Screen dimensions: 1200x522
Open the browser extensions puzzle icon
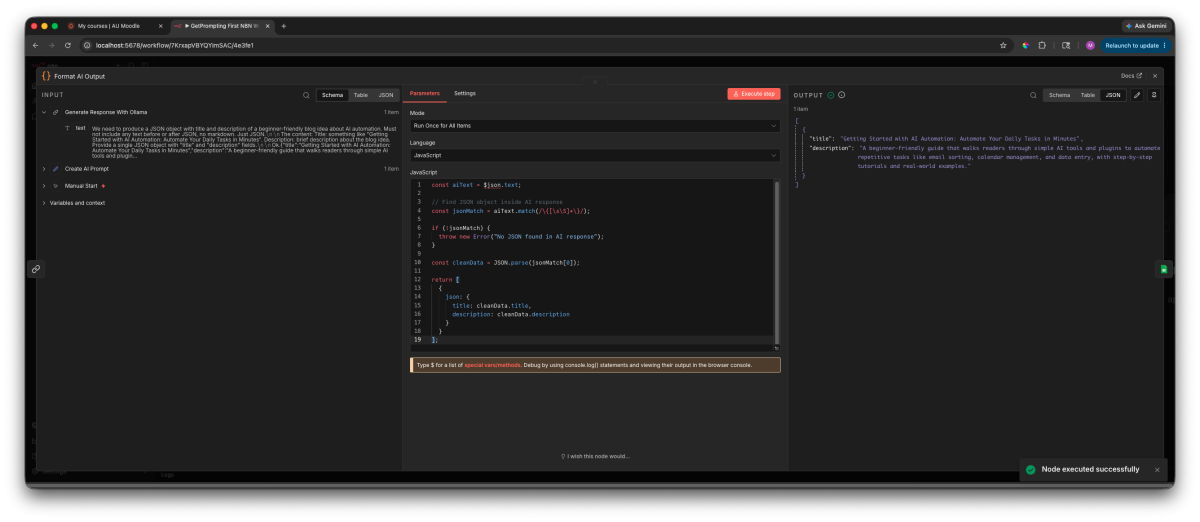tap(1042, 45)
